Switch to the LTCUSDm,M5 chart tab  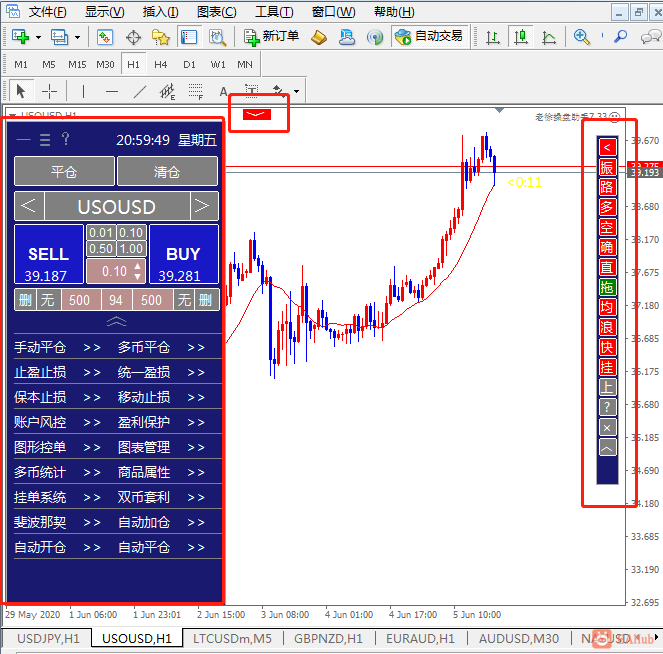point(233,638)
